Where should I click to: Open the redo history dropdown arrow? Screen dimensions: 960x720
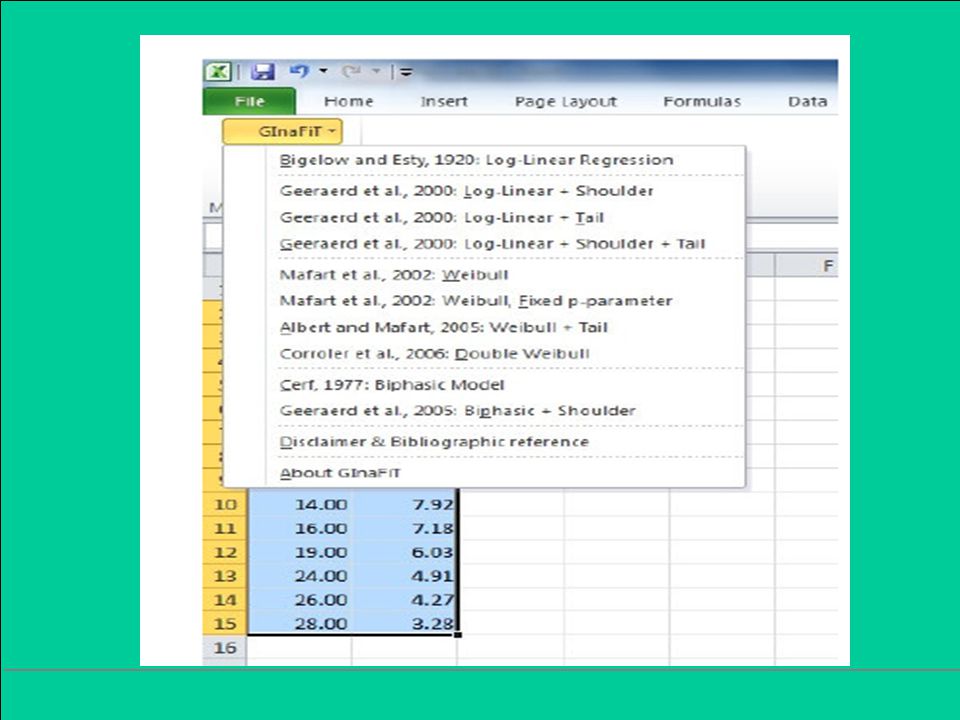point(377,71)
